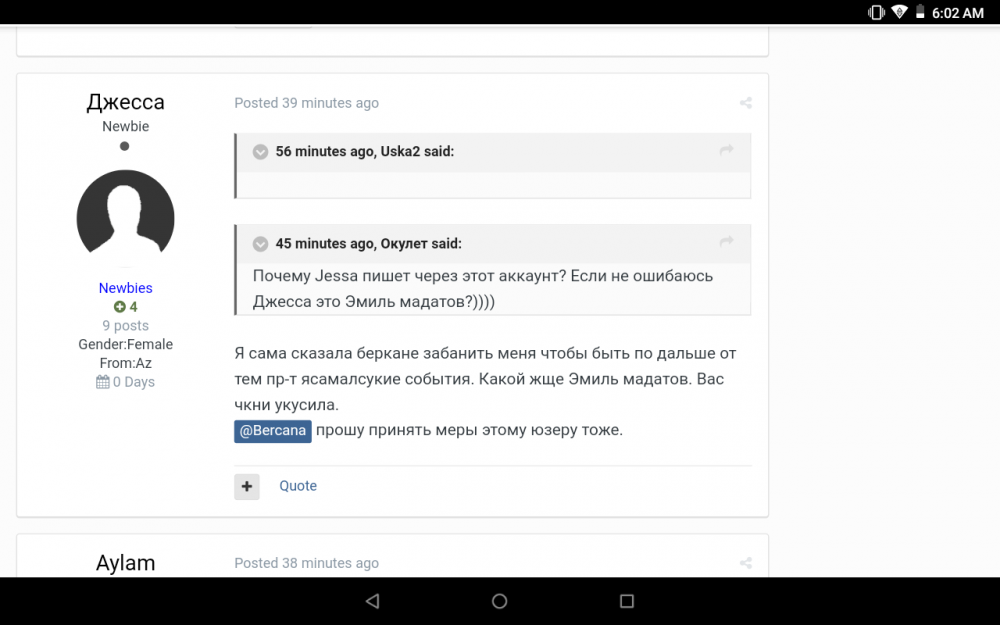Share Aylam's post using its share icon
Screen dimensions: 1000x625
[x=745, y=563]
